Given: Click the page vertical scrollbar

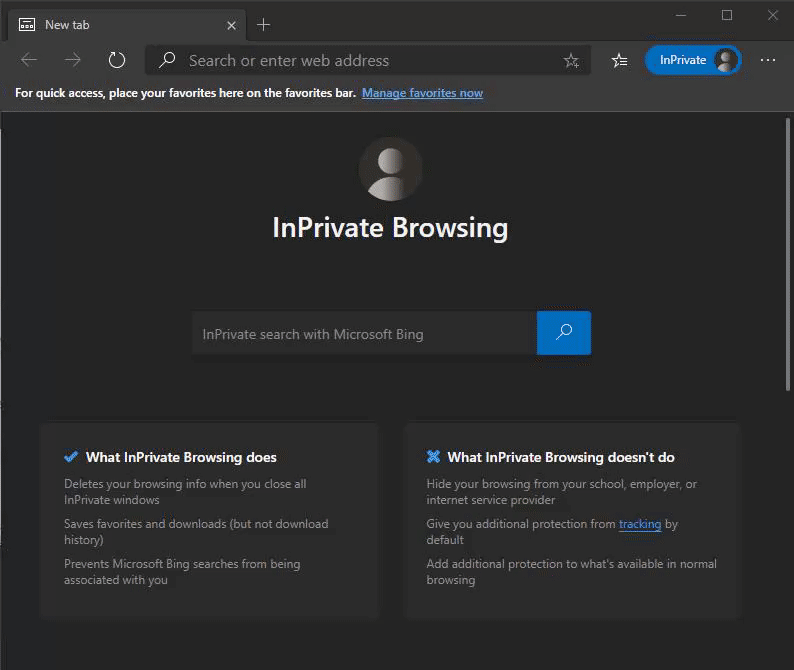Looking at the screenshot, I should point(787,254).
